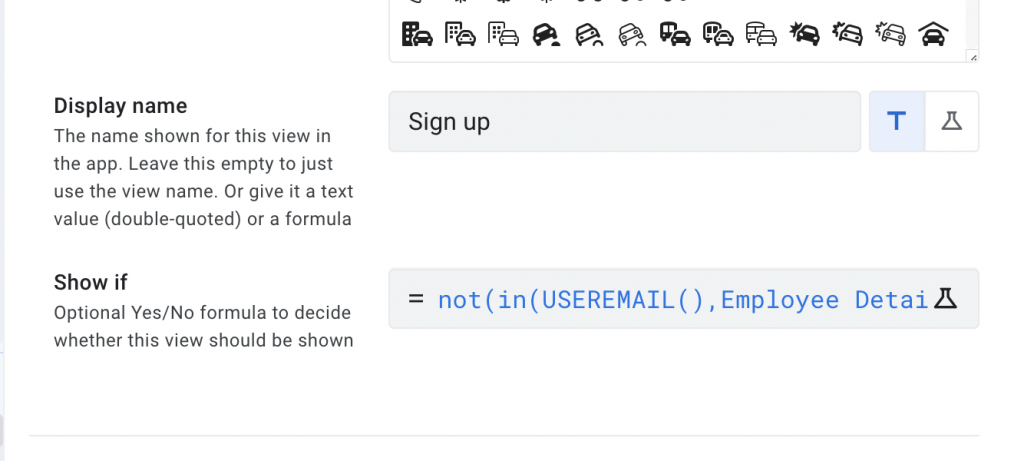Screen dimensions: 1024x461
Task: Choose the light outline car and bus icon
Action: point(761,34)
